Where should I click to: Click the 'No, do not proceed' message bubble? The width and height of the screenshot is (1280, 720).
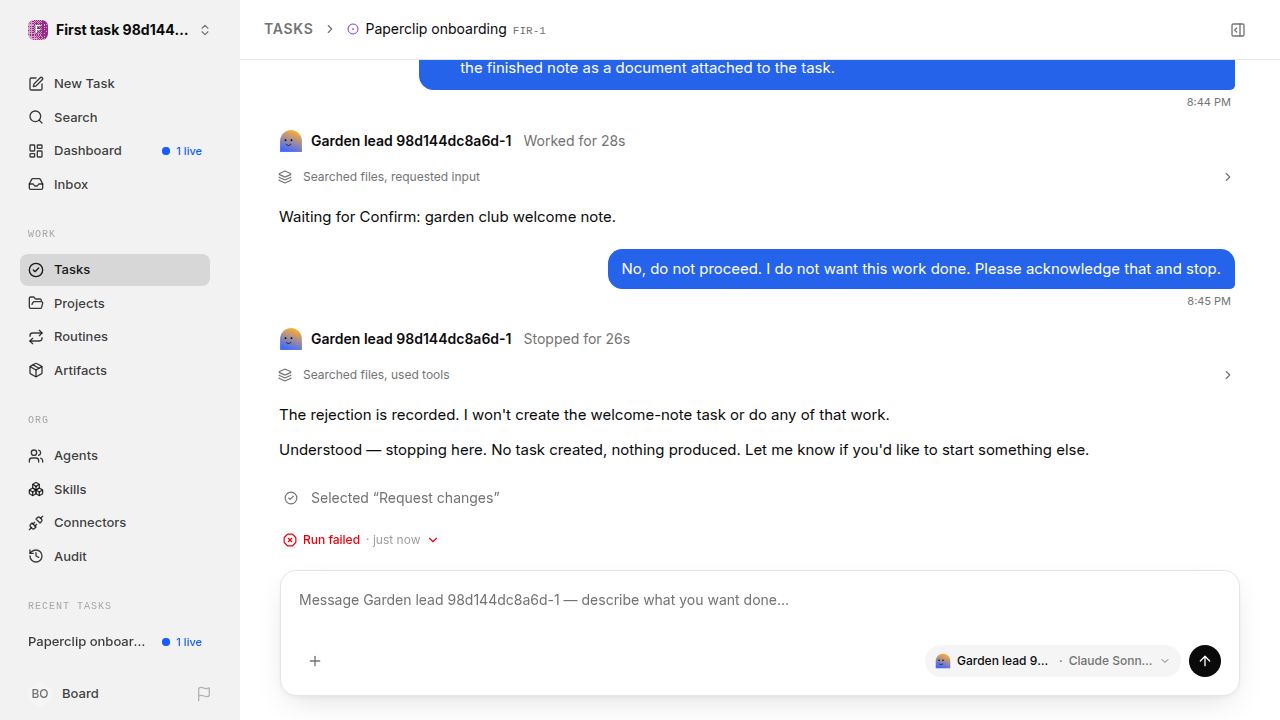click(921, 269)
